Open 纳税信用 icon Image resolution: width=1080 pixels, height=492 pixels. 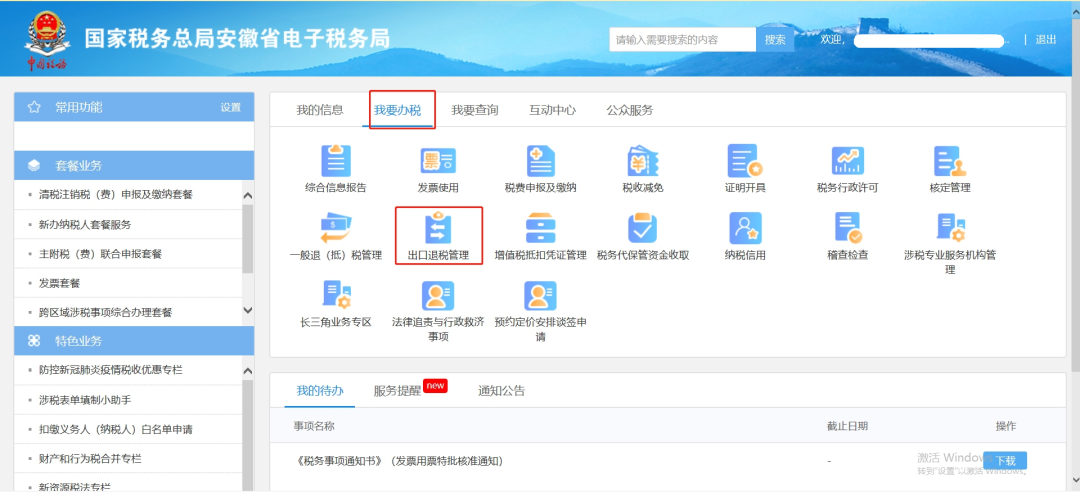[x=745, y=229]
